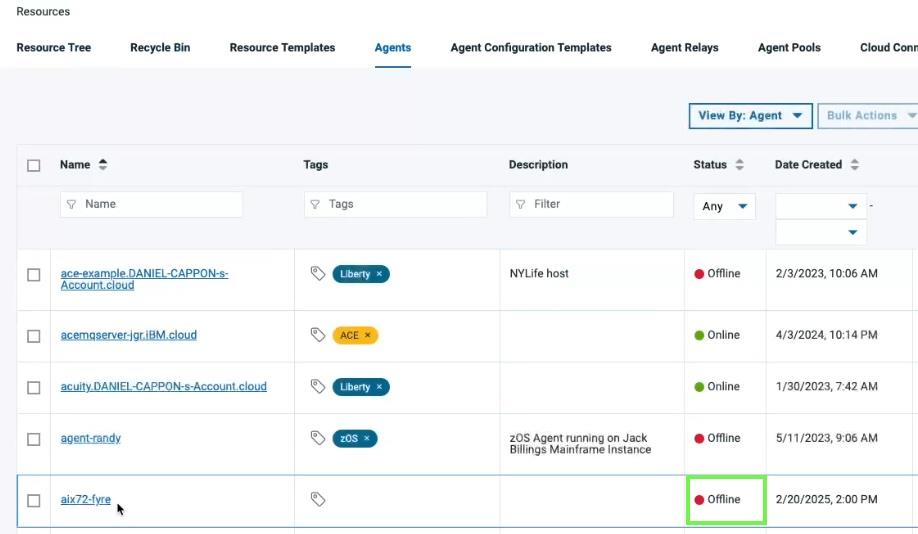Click the tag icon beside the ACE tag
918x534 pixels.
pos(318,335)
